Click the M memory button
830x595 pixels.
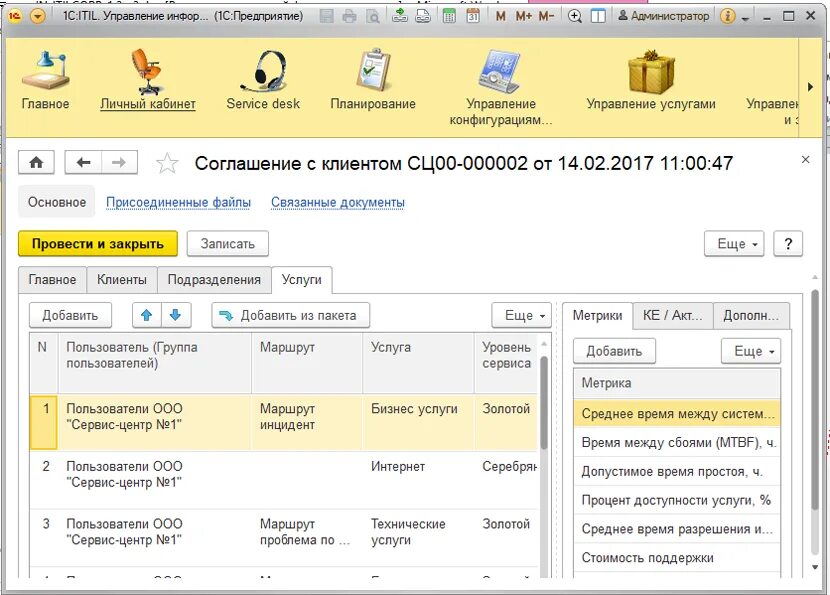pos(500,16)
